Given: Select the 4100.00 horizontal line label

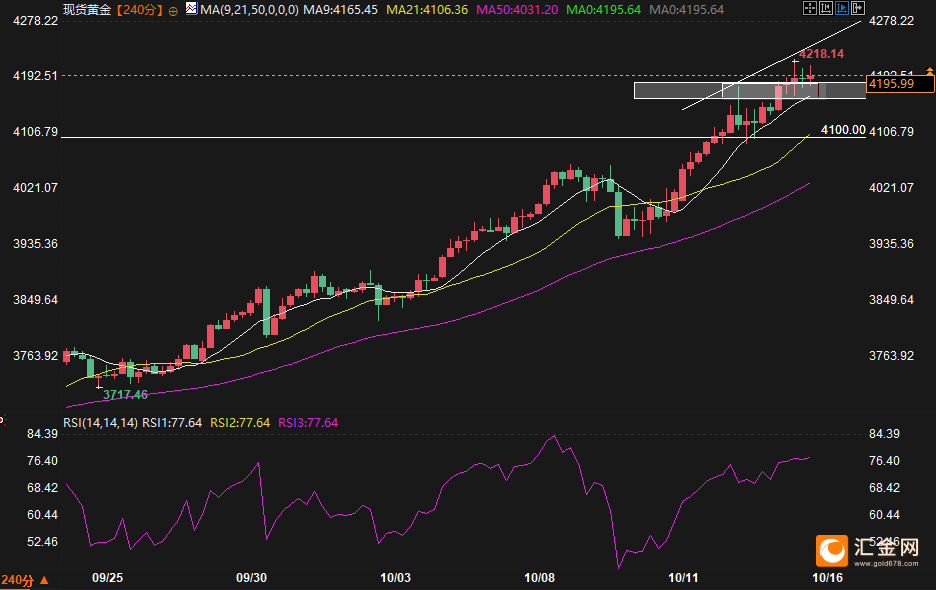Looking at the screenshot, I should (842, 130).
